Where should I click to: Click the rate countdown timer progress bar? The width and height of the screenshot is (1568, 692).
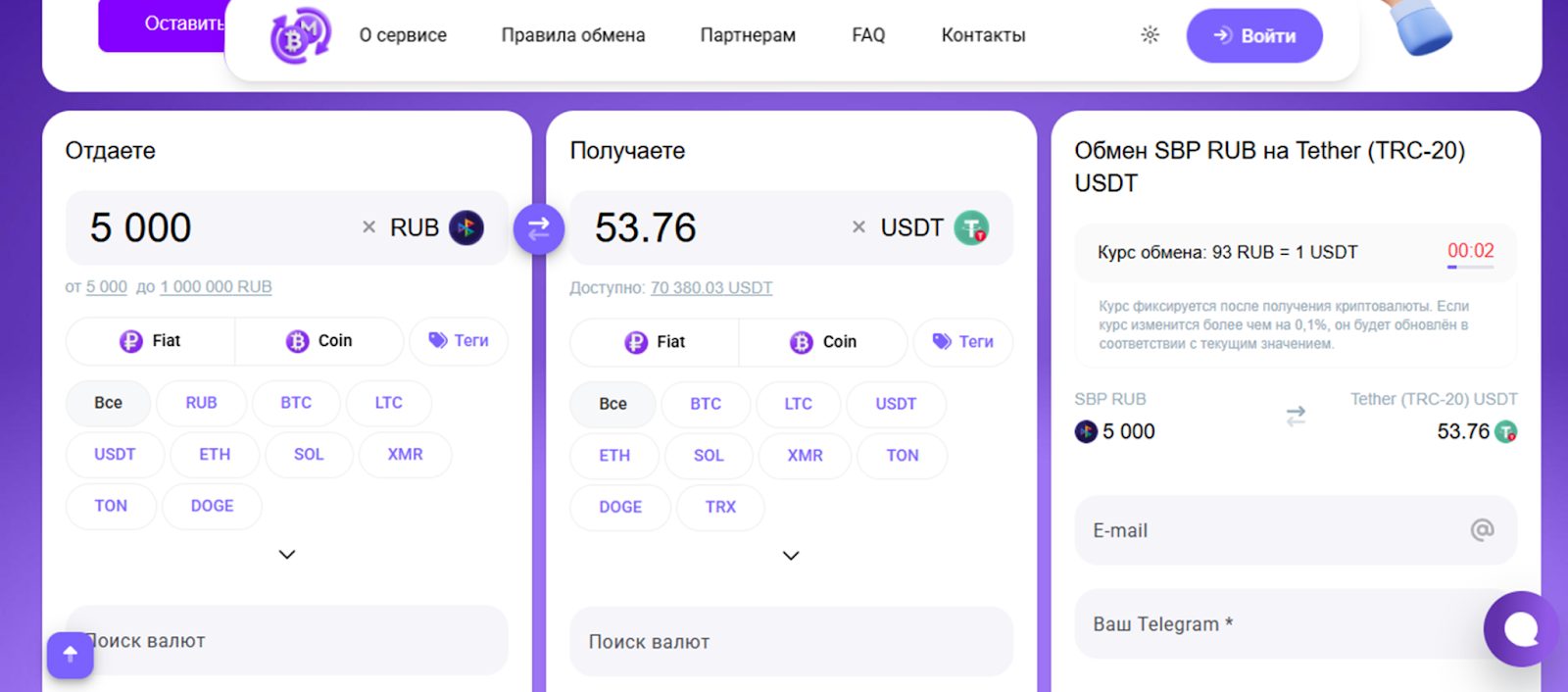coord(1470,267)
